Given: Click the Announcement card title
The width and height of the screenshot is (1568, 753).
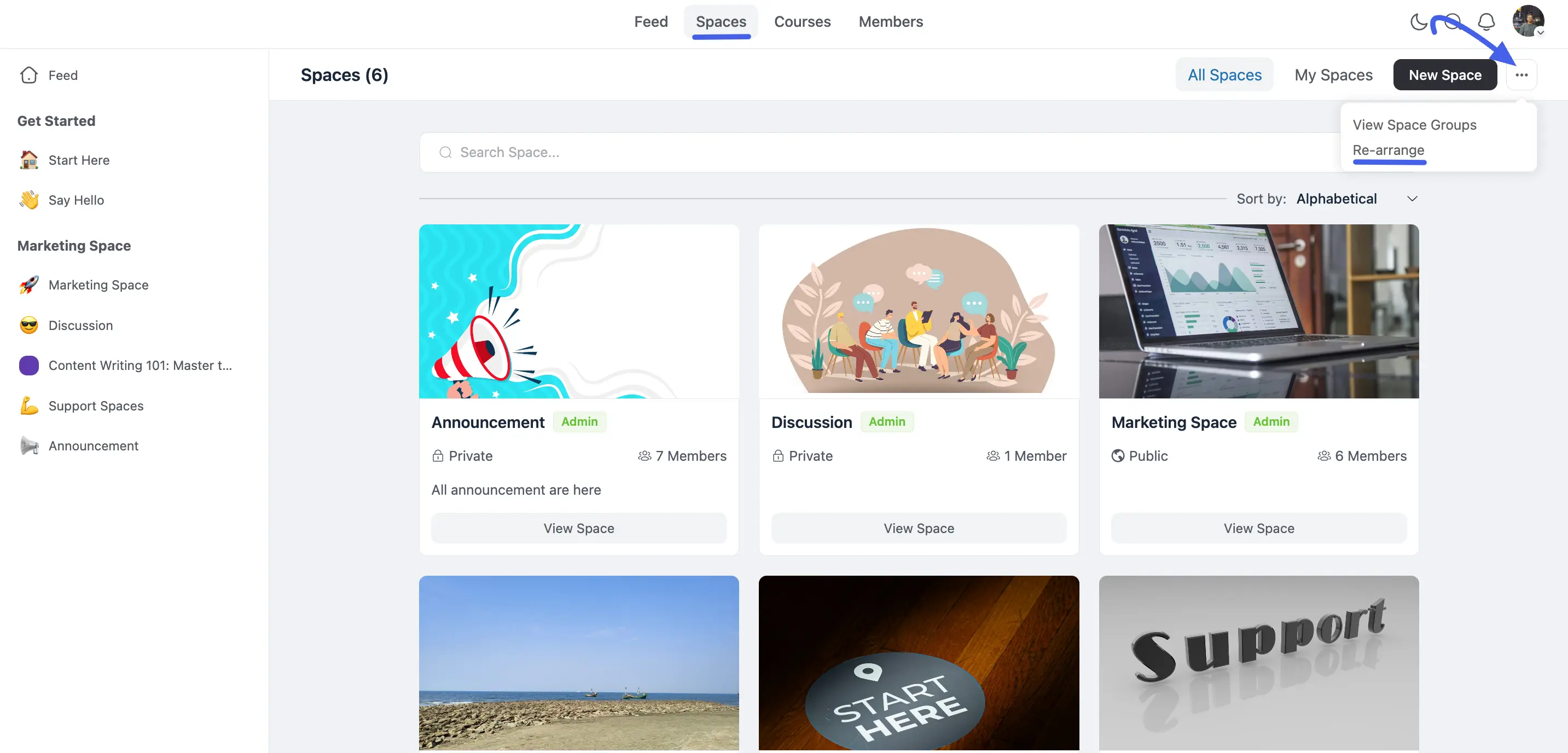Looking at the screenshot, I should (x=487, y=422).
